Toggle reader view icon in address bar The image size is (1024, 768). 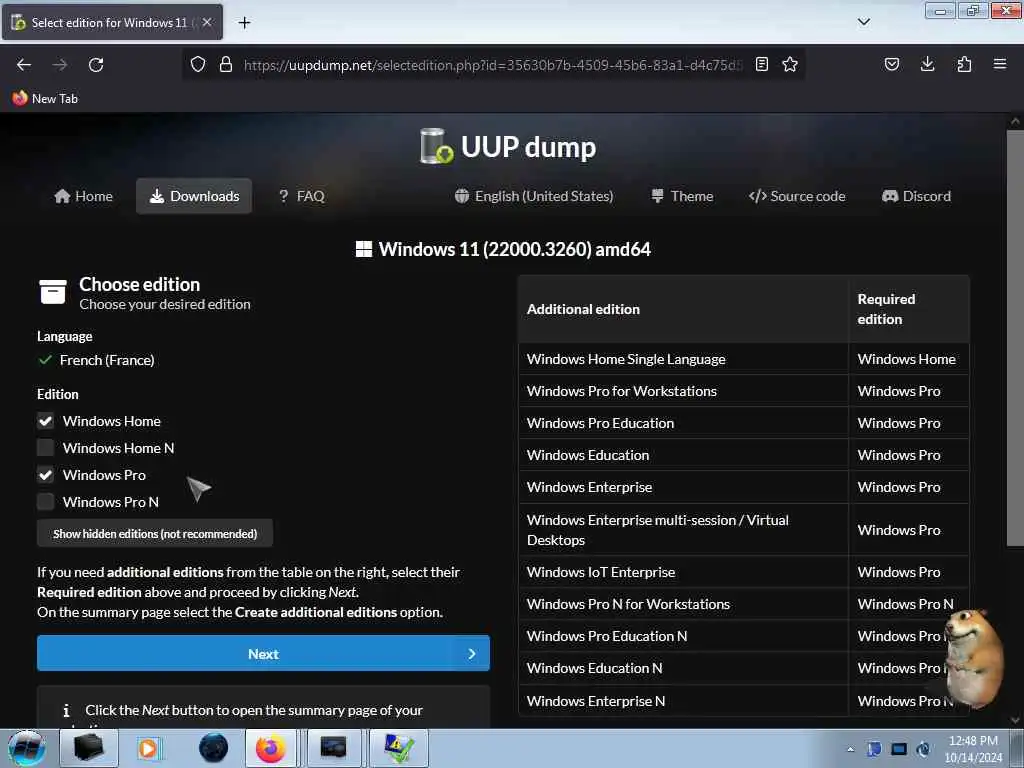[x=761, y=64]
